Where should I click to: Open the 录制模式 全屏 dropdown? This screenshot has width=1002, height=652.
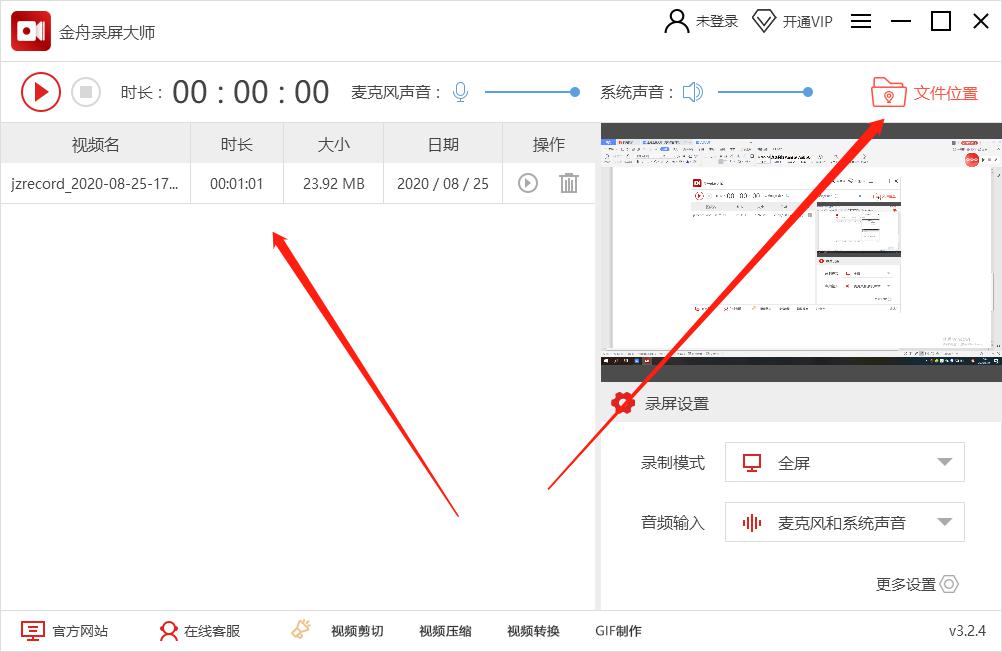click(x=844, y=462)
